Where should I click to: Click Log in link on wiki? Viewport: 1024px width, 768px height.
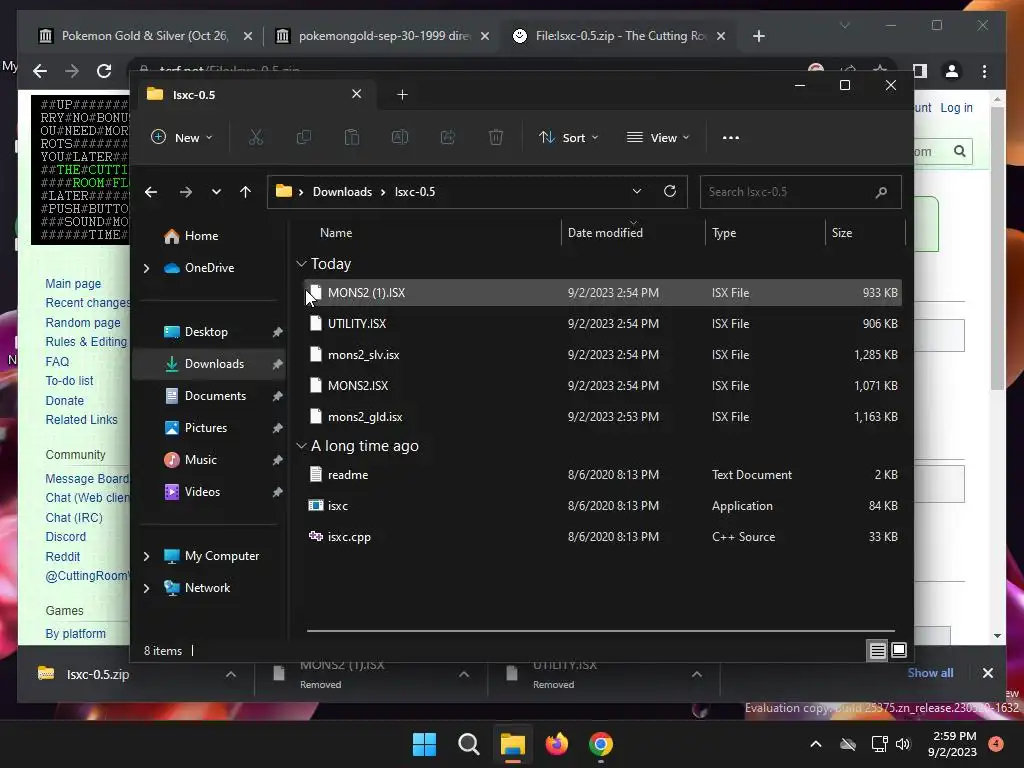(x=956, y=108)
